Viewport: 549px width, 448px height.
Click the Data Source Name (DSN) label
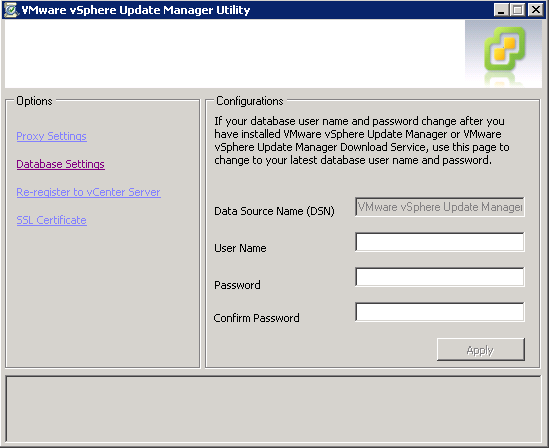tap(274, 211)
